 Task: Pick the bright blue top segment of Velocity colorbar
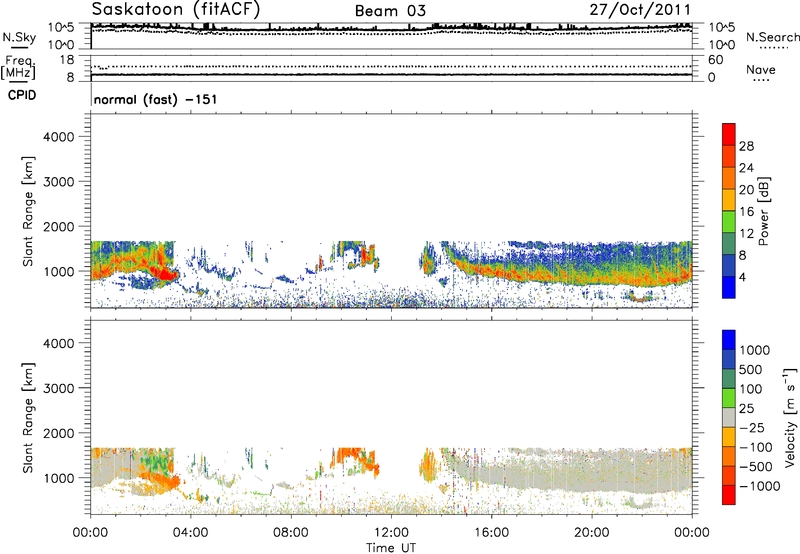click(x=729, y=340)
